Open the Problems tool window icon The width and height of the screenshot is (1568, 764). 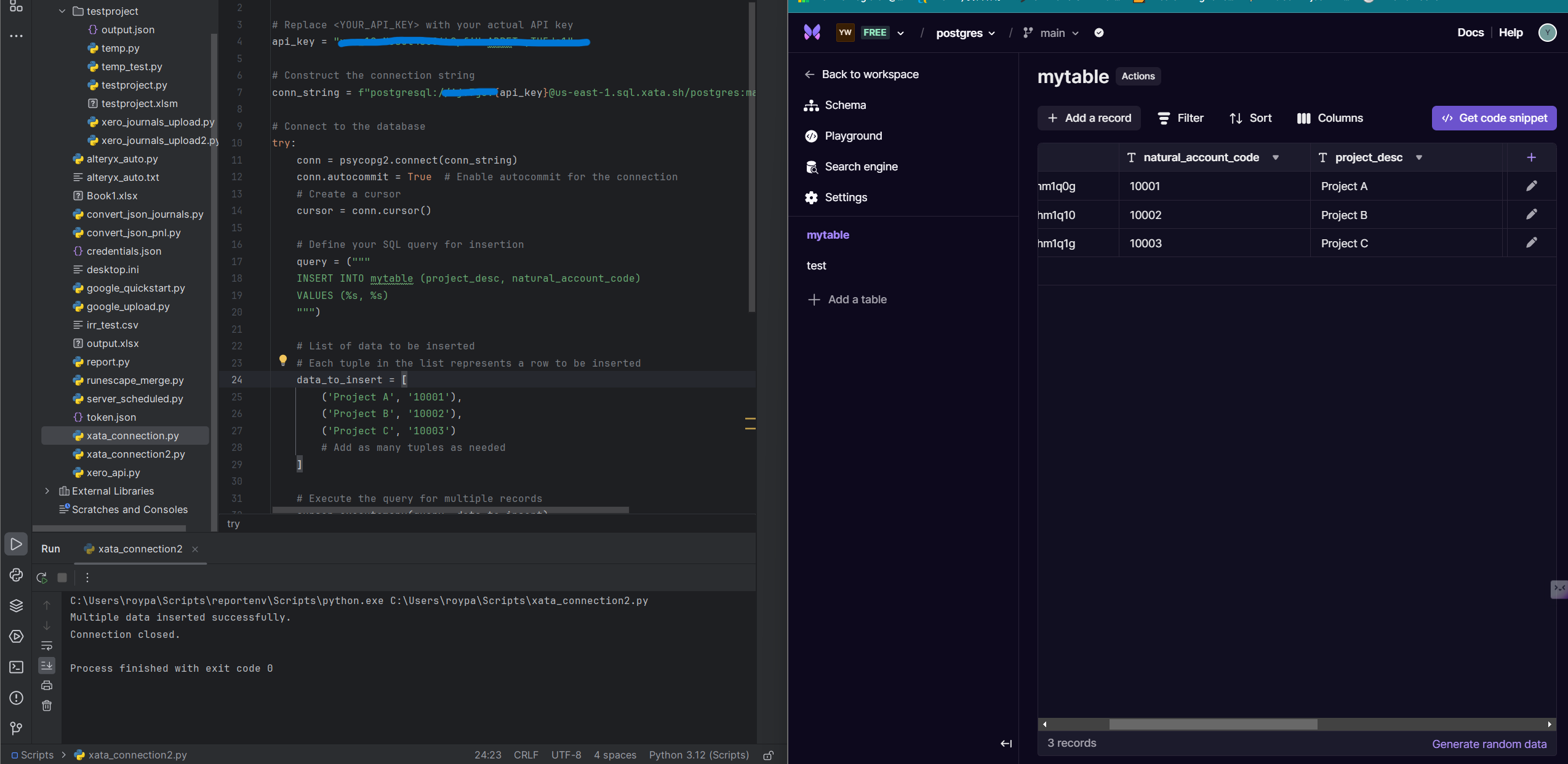[x=16, y=698]
